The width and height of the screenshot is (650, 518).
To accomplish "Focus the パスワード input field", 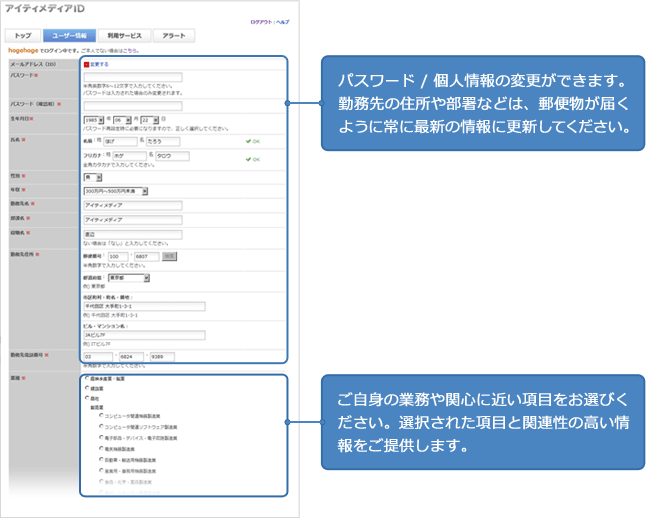I will click(133, 77).
